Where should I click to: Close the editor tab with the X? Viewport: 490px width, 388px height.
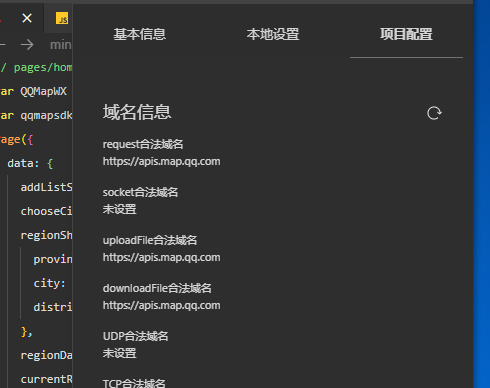pyautogui.click(x=27, y=18)
